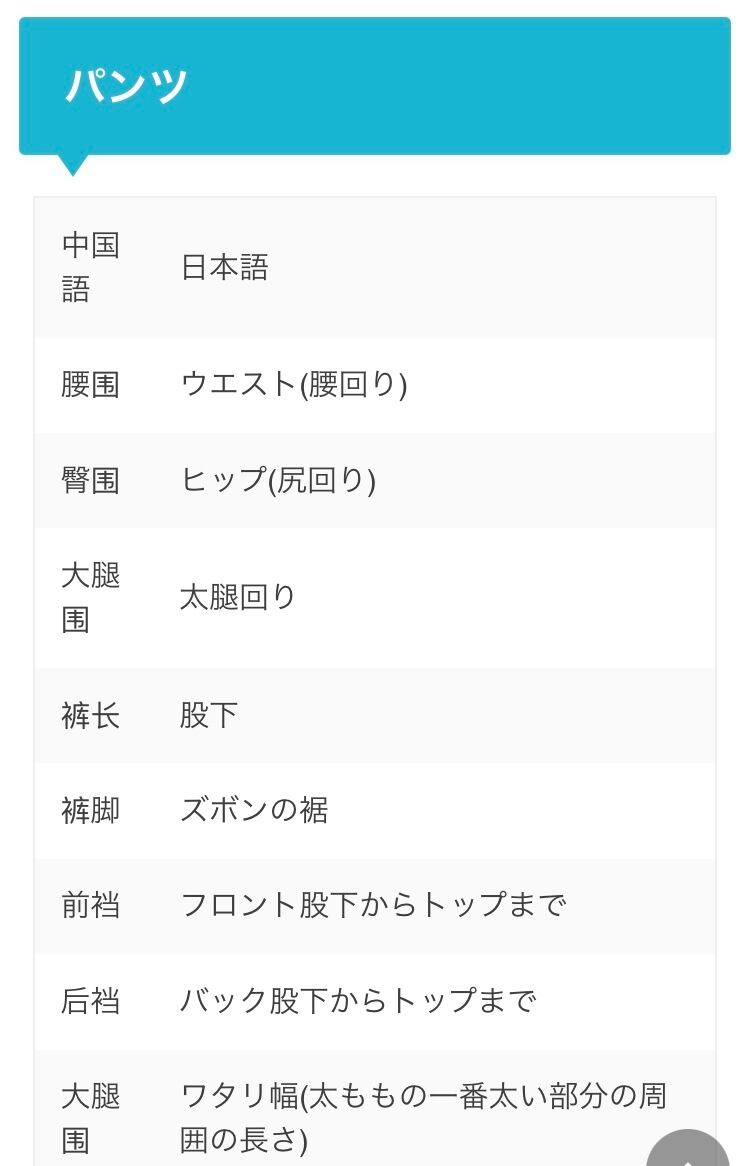
Task: Tap フロント股下からトップまで text
Action: (x=373, y=906)
